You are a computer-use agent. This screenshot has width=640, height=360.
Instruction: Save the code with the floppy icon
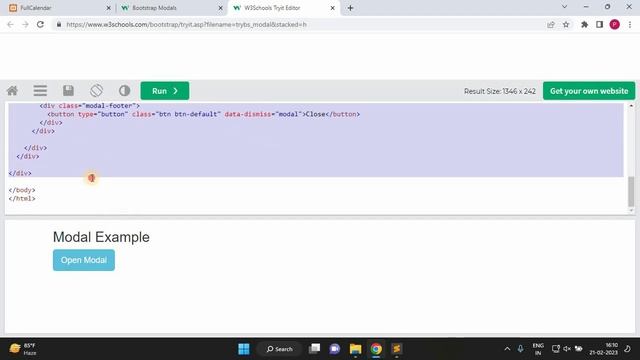(68, 91)
